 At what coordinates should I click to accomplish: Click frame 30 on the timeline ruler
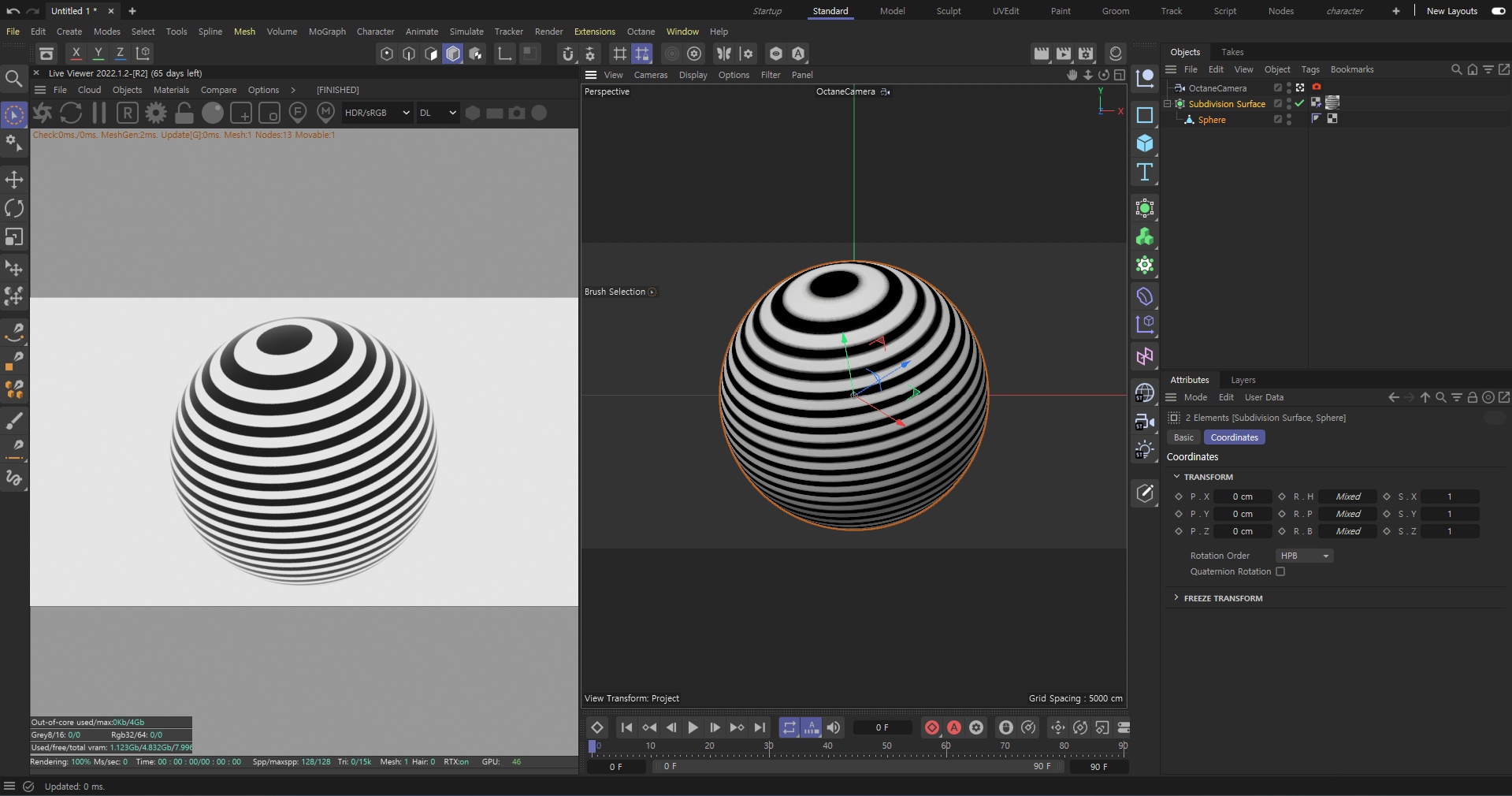tap(769, 746)
